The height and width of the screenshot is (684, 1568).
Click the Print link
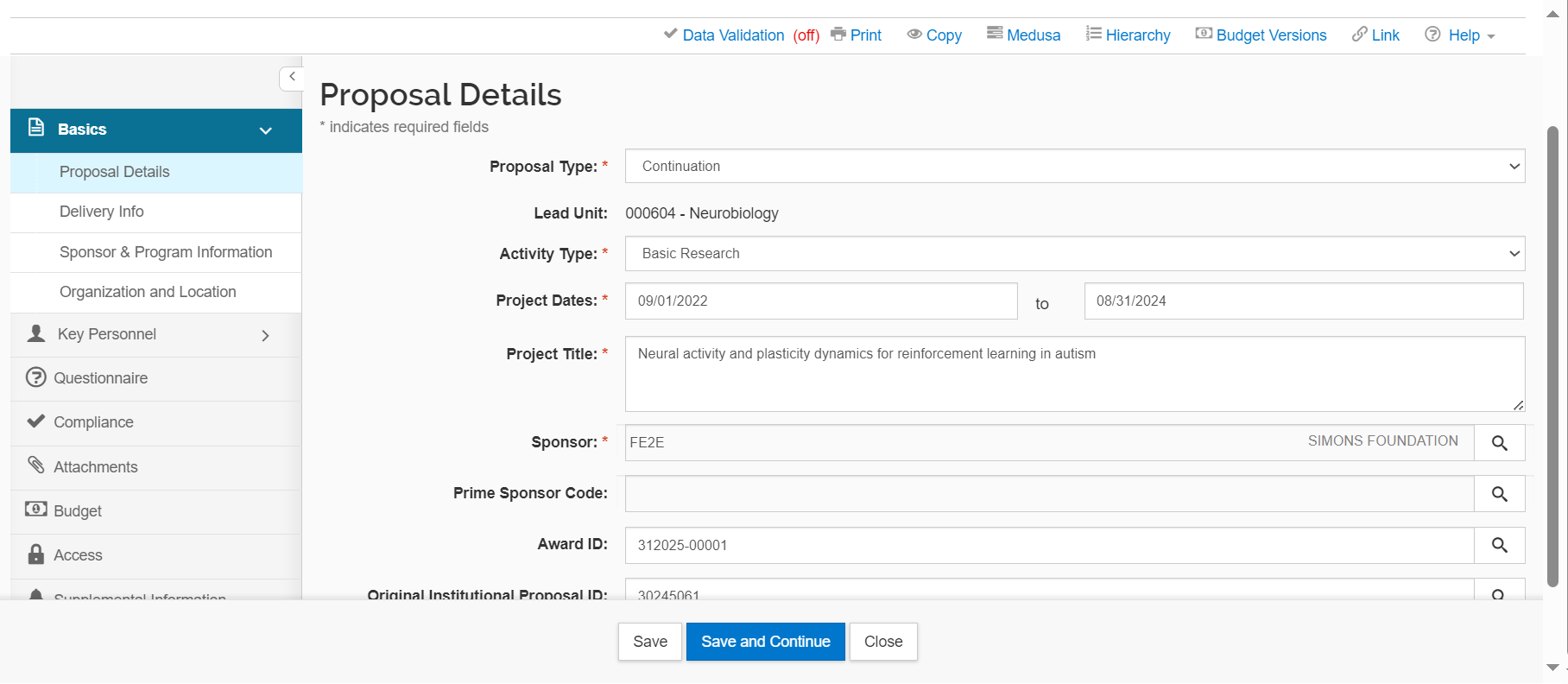click(866, 35)
